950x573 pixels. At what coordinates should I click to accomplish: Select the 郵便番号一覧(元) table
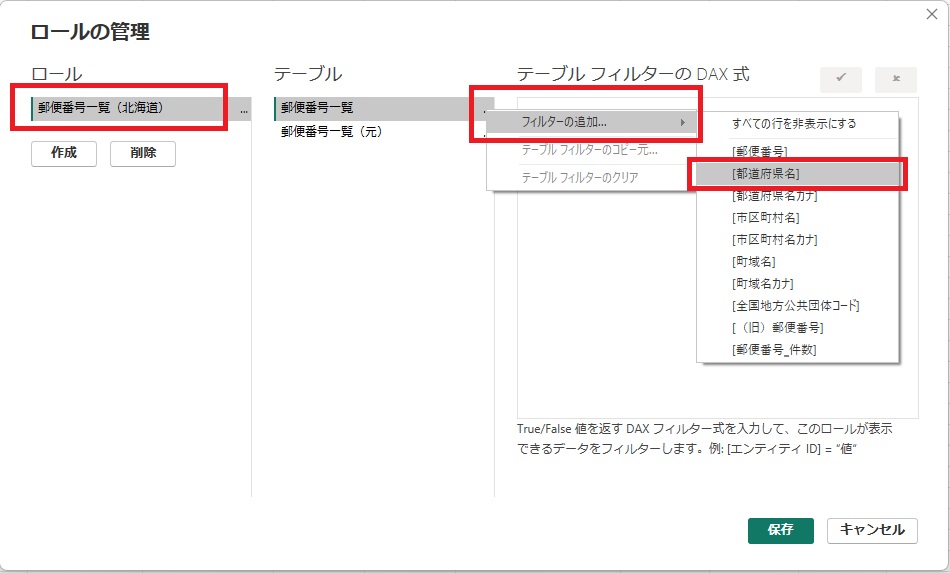tap(331, 131)
